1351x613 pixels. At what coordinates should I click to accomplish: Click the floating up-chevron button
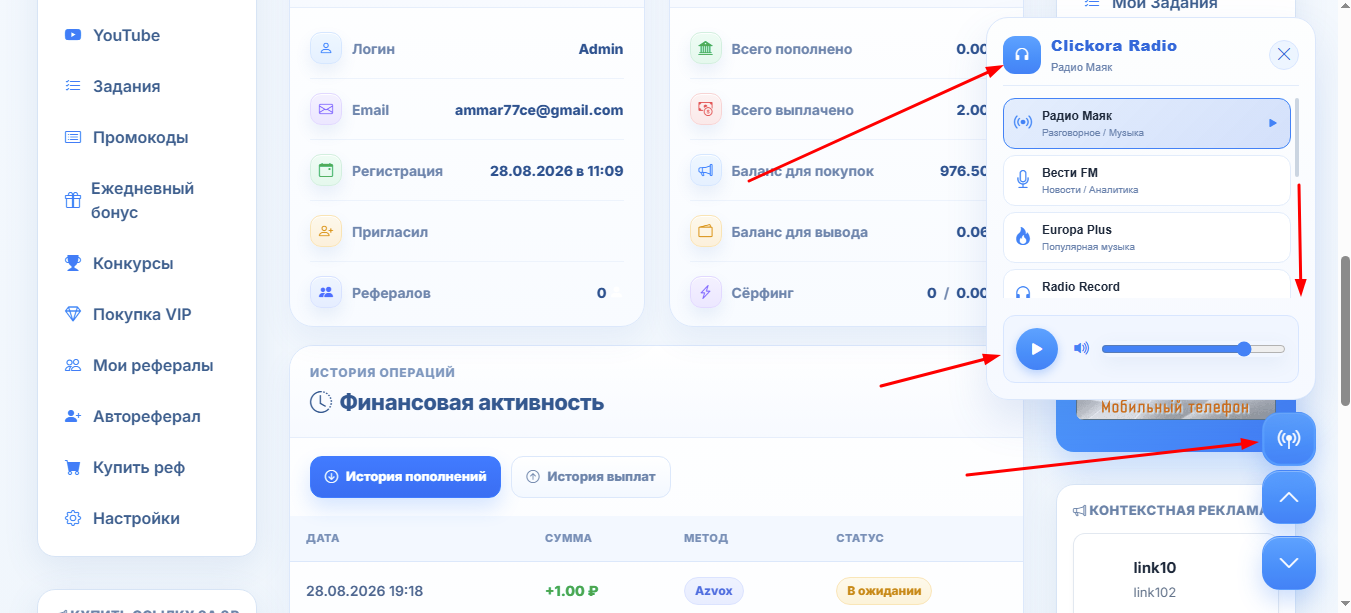[1289, 497]
